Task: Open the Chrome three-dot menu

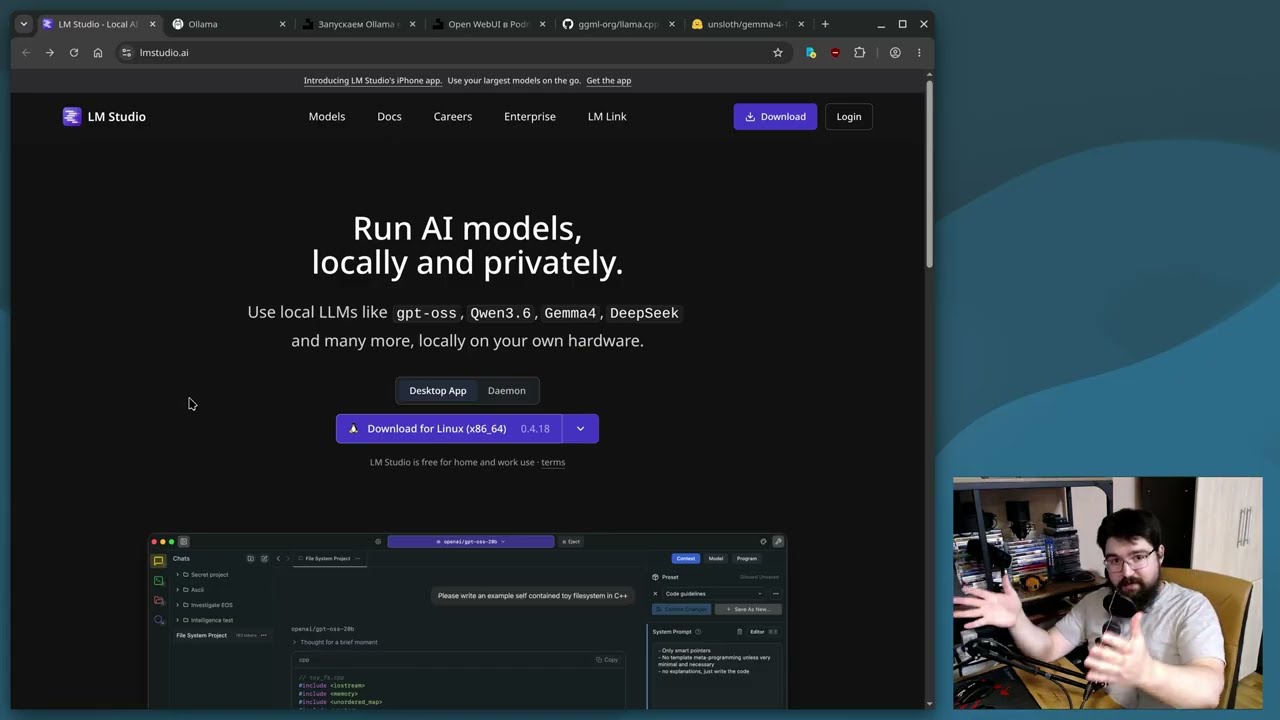Action: pyautogui.click(x=919, y=53)
